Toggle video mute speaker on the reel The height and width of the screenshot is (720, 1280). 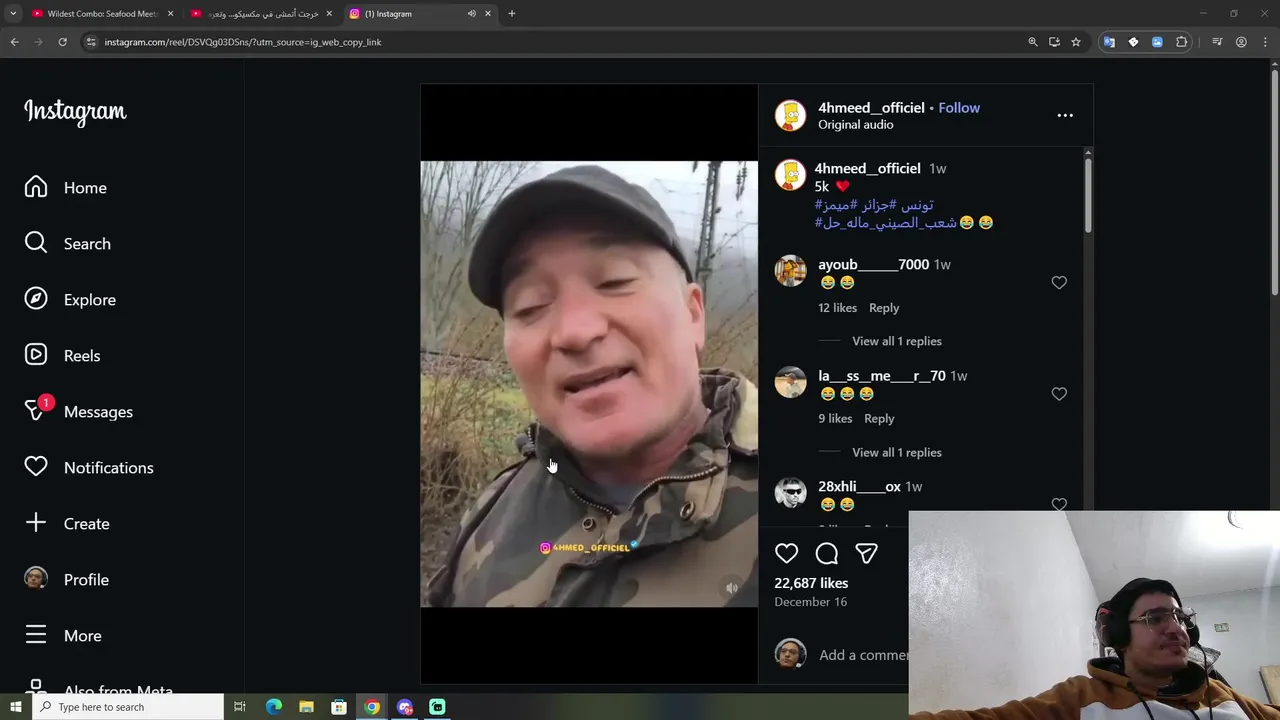[732, 588]
